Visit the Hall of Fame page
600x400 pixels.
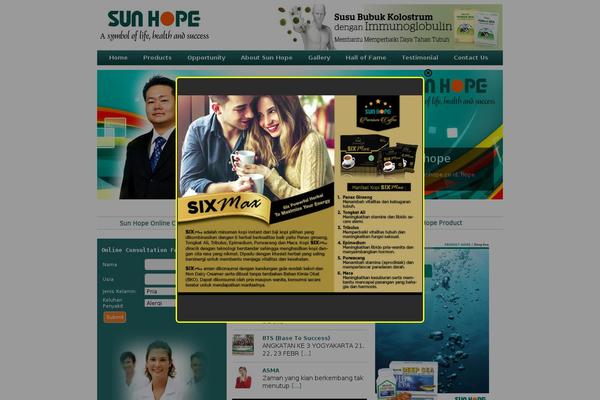tap(366, 57)
